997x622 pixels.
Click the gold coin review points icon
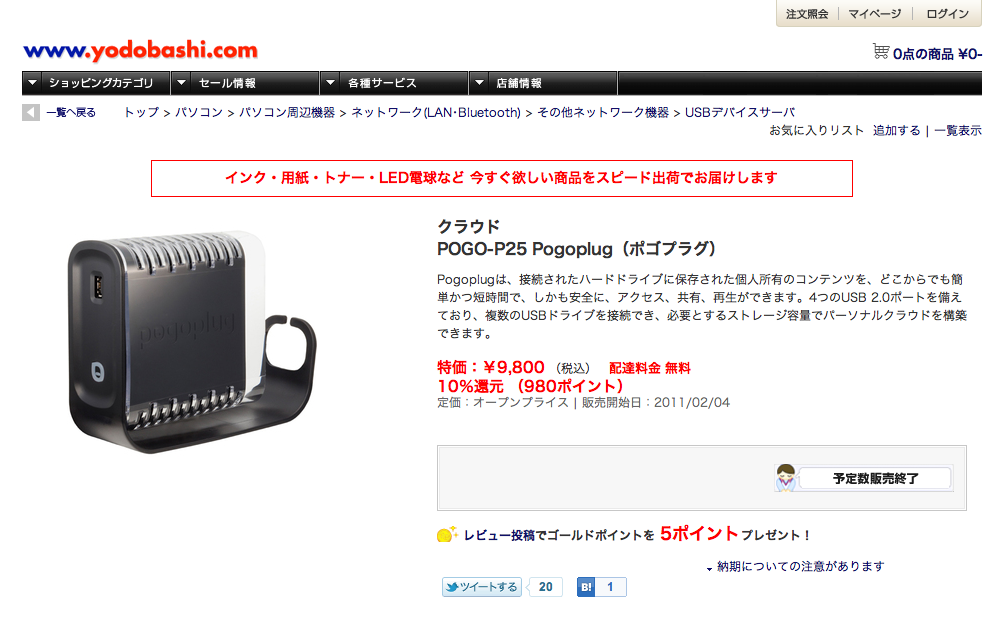447,534
